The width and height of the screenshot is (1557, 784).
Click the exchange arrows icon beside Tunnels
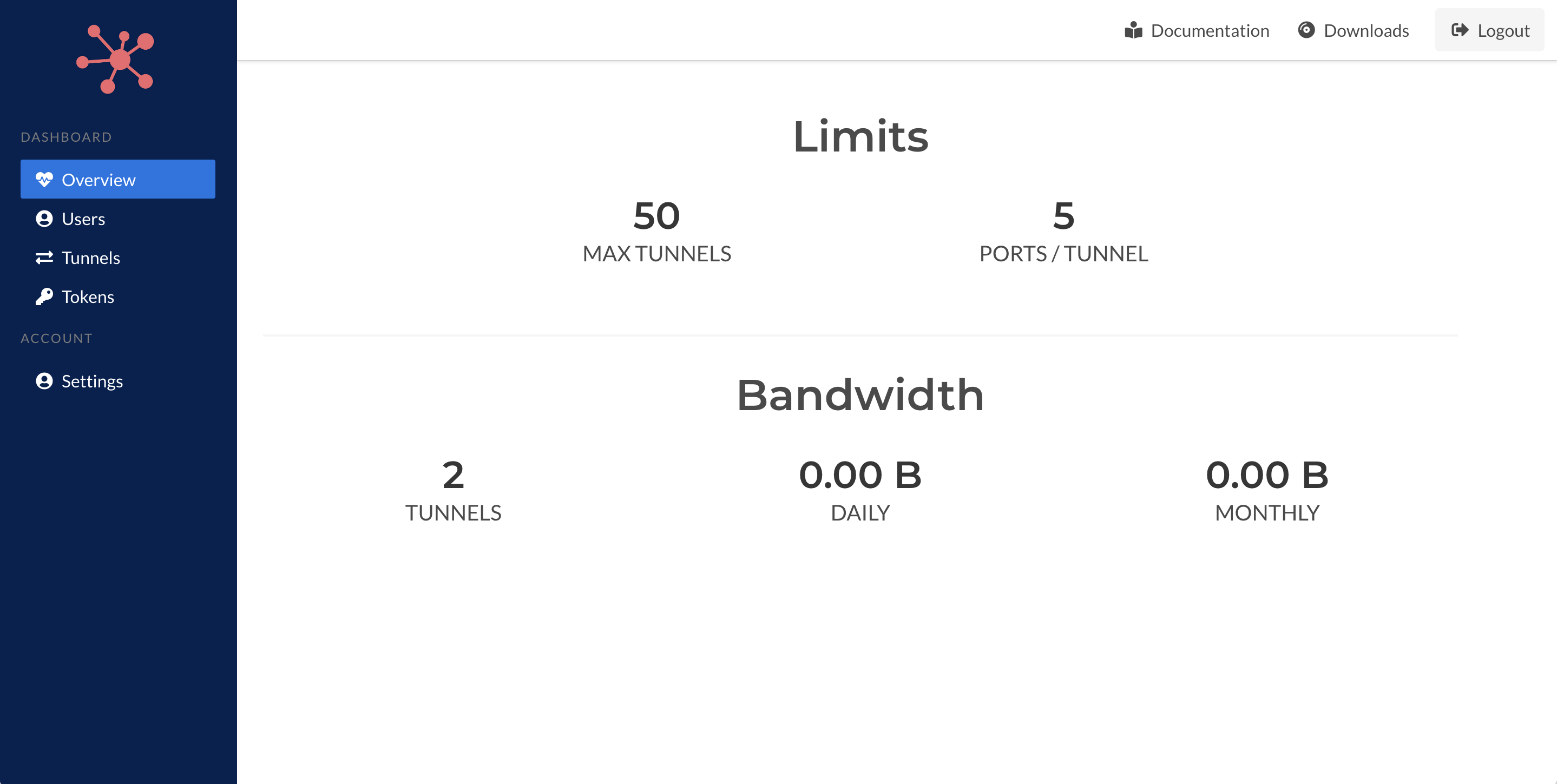(x=44, y=258)
